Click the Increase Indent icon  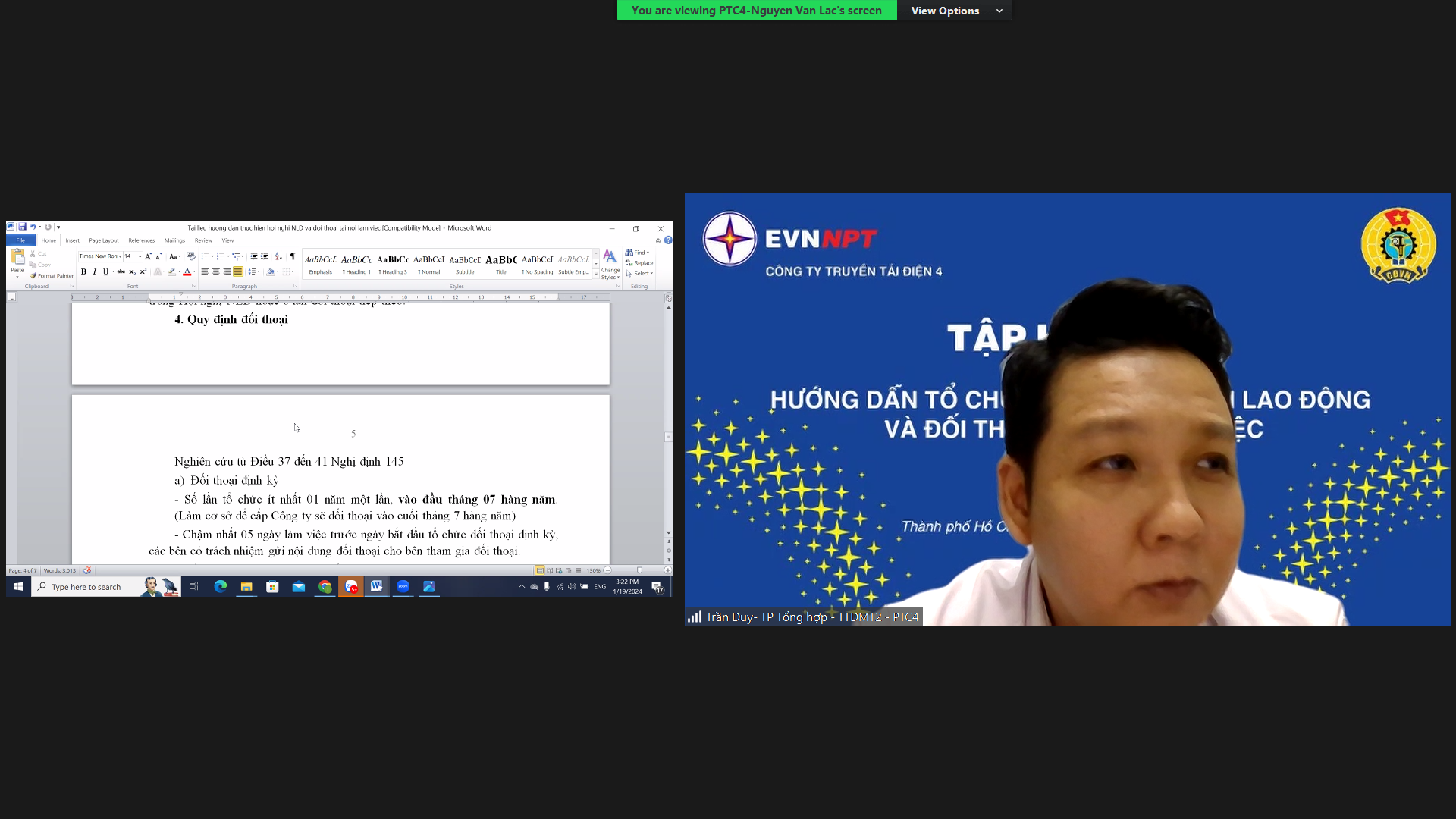tap(265, 256)
